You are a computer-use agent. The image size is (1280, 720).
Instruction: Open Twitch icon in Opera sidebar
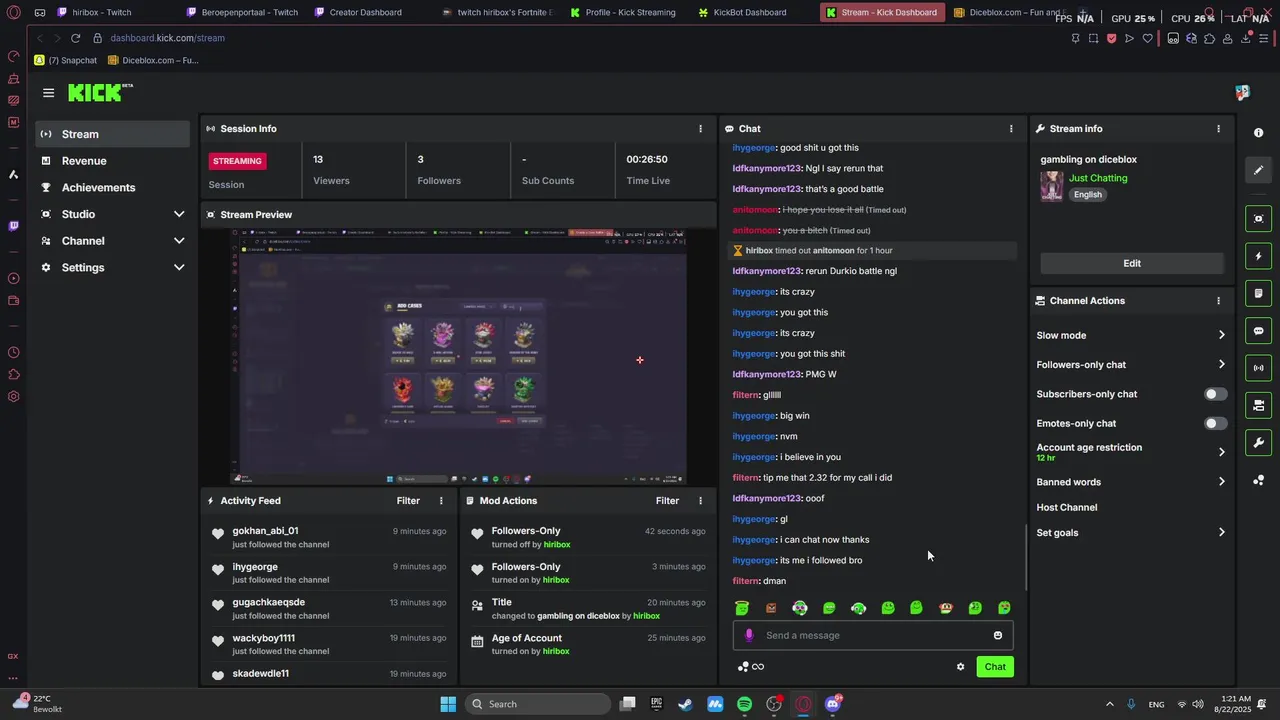tap(13, 226)
